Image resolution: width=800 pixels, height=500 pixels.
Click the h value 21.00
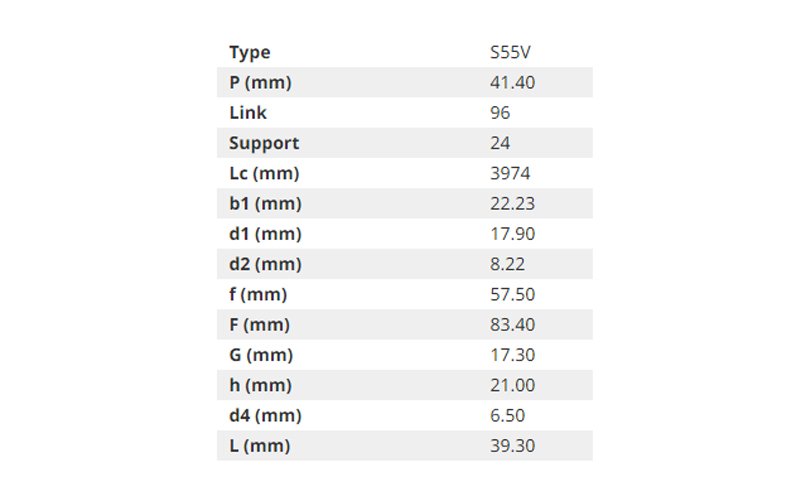pyautogui.click(x=512, y=385)
